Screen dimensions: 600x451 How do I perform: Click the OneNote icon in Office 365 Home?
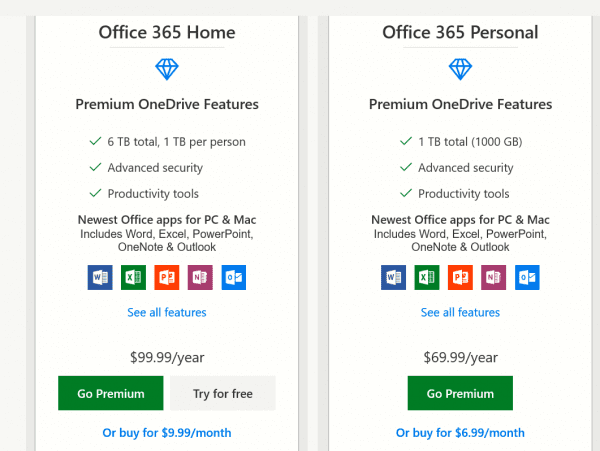coord(200,277)
